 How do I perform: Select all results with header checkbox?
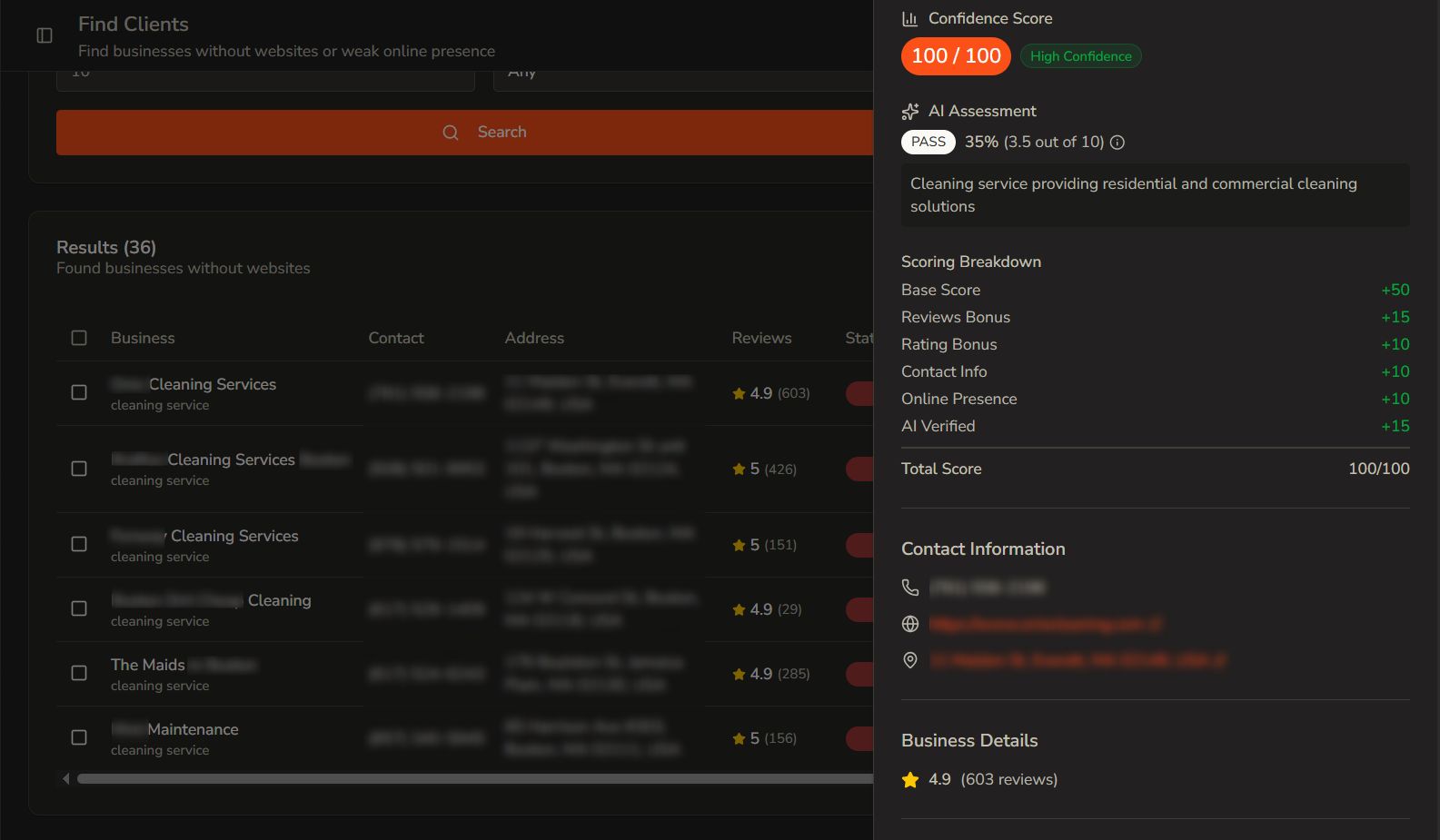click(x=79, y=338)
